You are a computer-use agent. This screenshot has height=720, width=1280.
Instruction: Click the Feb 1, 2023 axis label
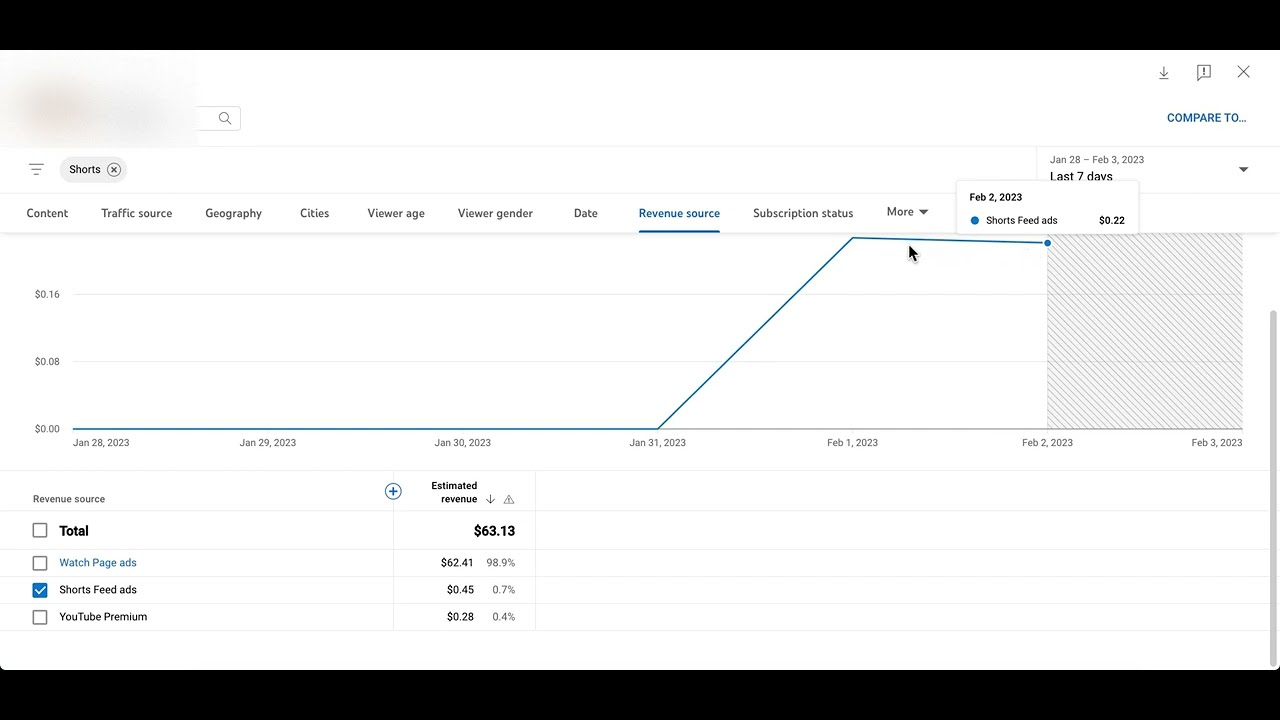coord(852,443)
